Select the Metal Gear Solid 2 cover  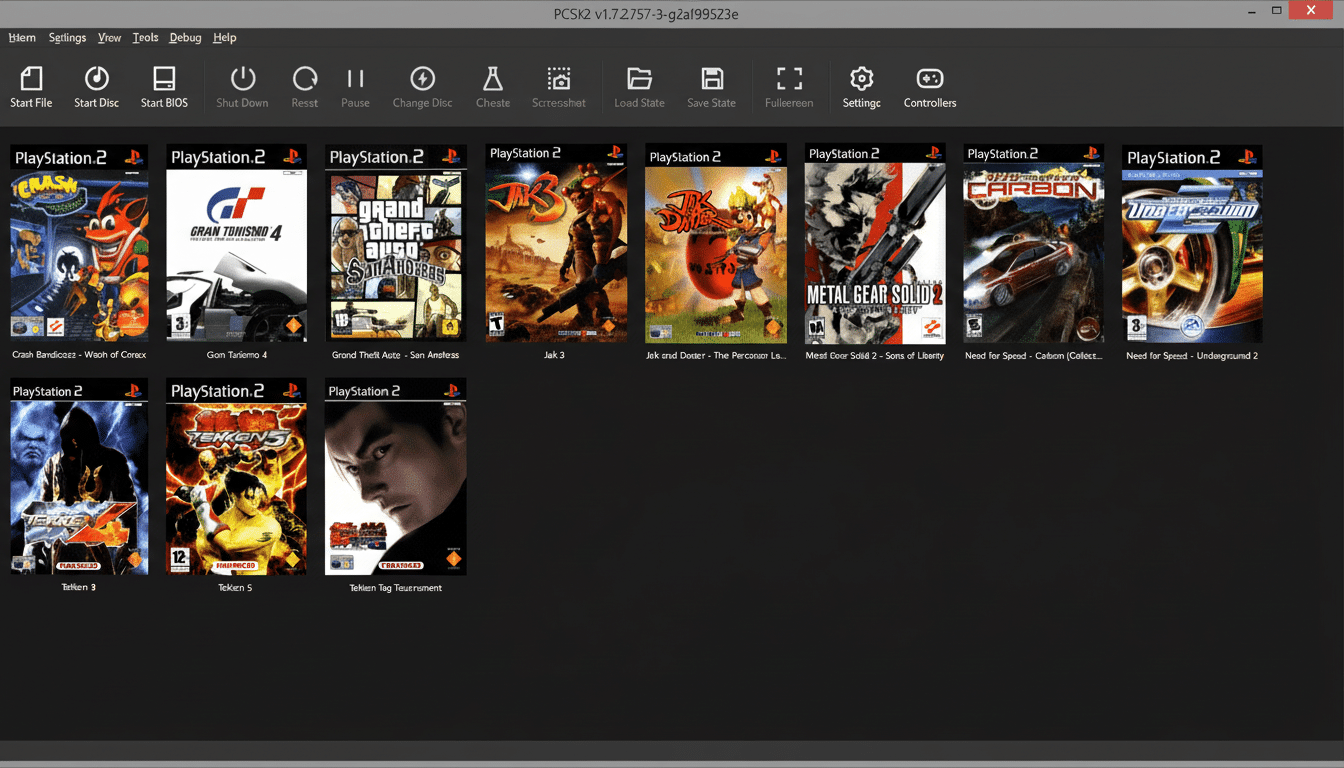[x=874, y=243]
